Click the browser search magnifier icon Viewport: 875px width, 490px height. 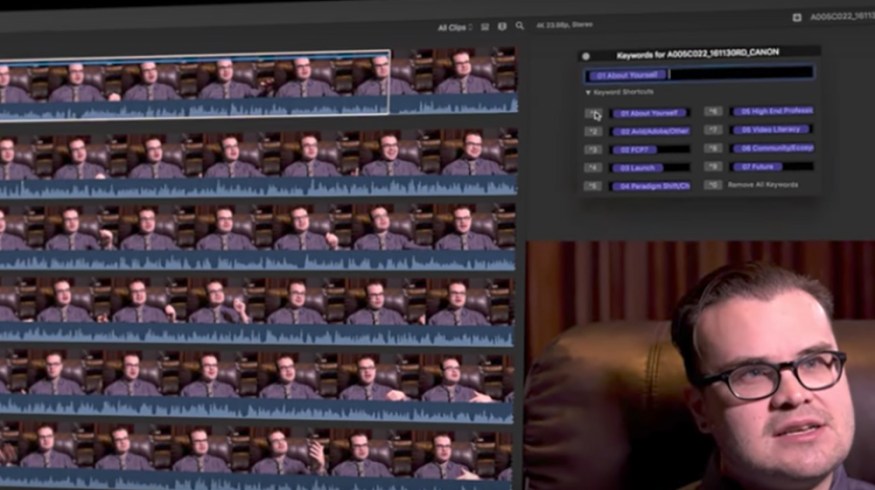520,26
